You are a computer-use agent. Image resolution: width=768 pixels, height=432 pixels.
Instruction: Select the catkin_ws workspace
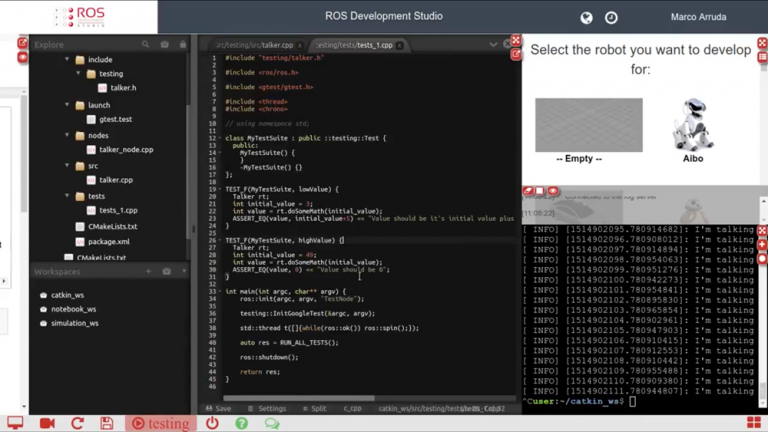coord(67,295)
